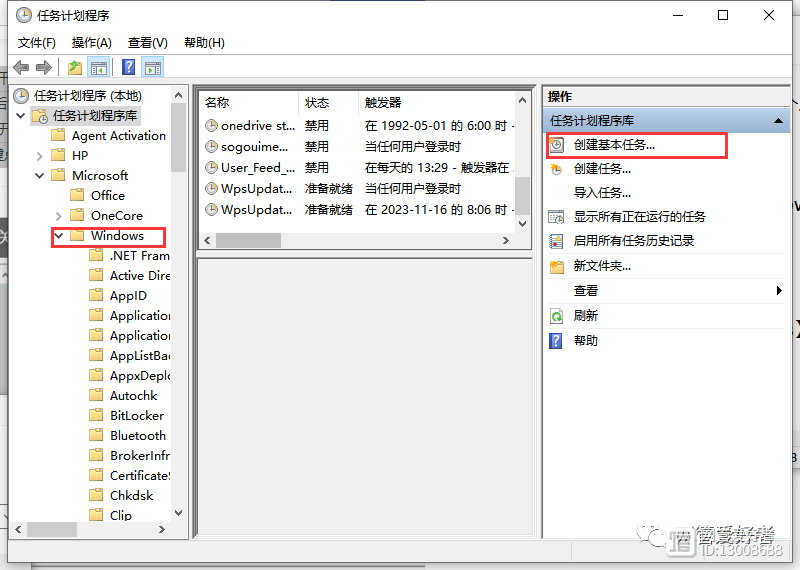Screen dimensions: 800x570
Task: Collapse the 任务计划程序库 tree node arrow
Action: 20,116
